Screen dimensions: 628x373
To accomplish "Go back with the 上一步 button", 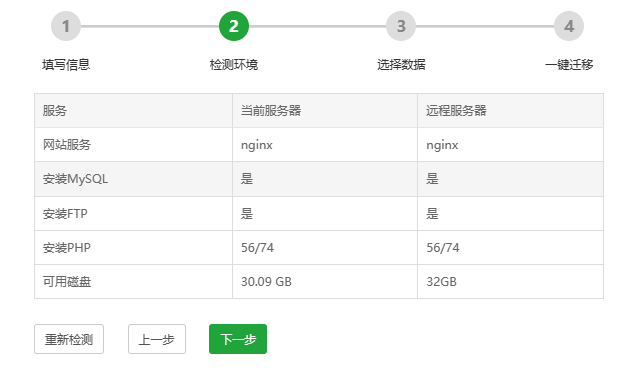I will pos(157,339).
